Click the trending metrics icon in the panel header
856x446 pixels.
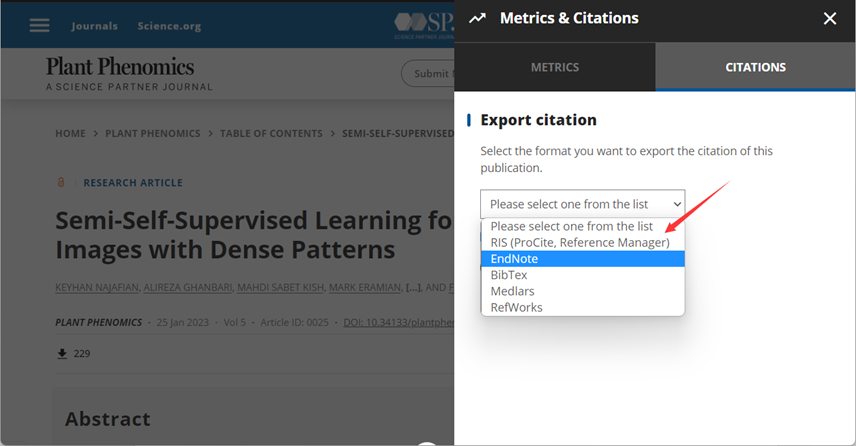click(477, 19)
